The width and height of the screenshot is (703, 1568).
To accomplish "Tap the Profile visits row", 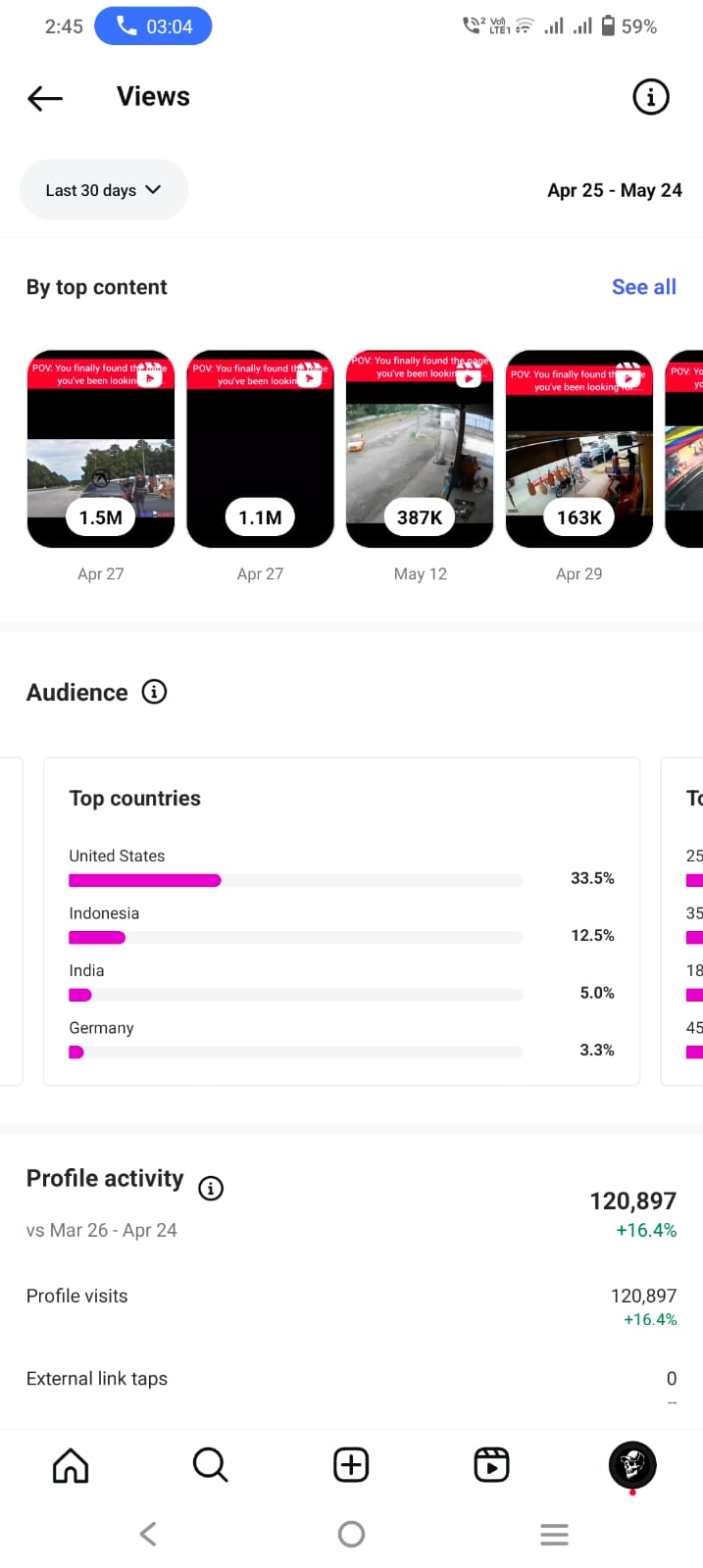I will click(351, 1297).
